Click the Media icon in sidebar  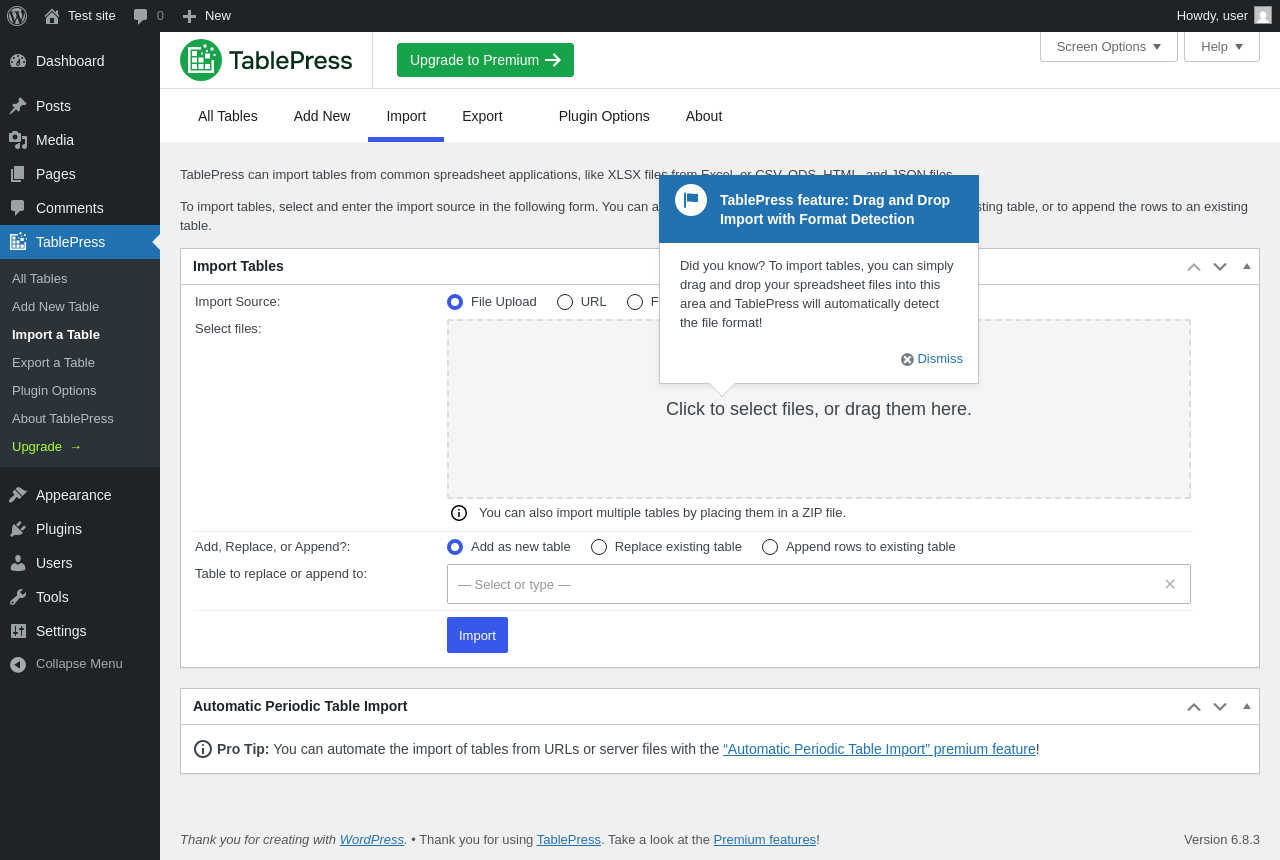[18, 140]
